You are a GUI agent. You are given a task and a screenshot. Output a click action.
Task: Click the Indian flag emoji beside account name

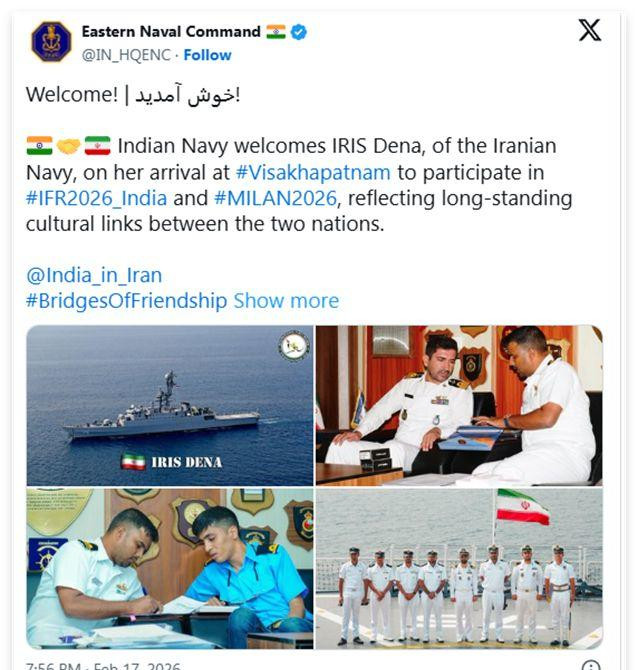click(x=276, y=32)
